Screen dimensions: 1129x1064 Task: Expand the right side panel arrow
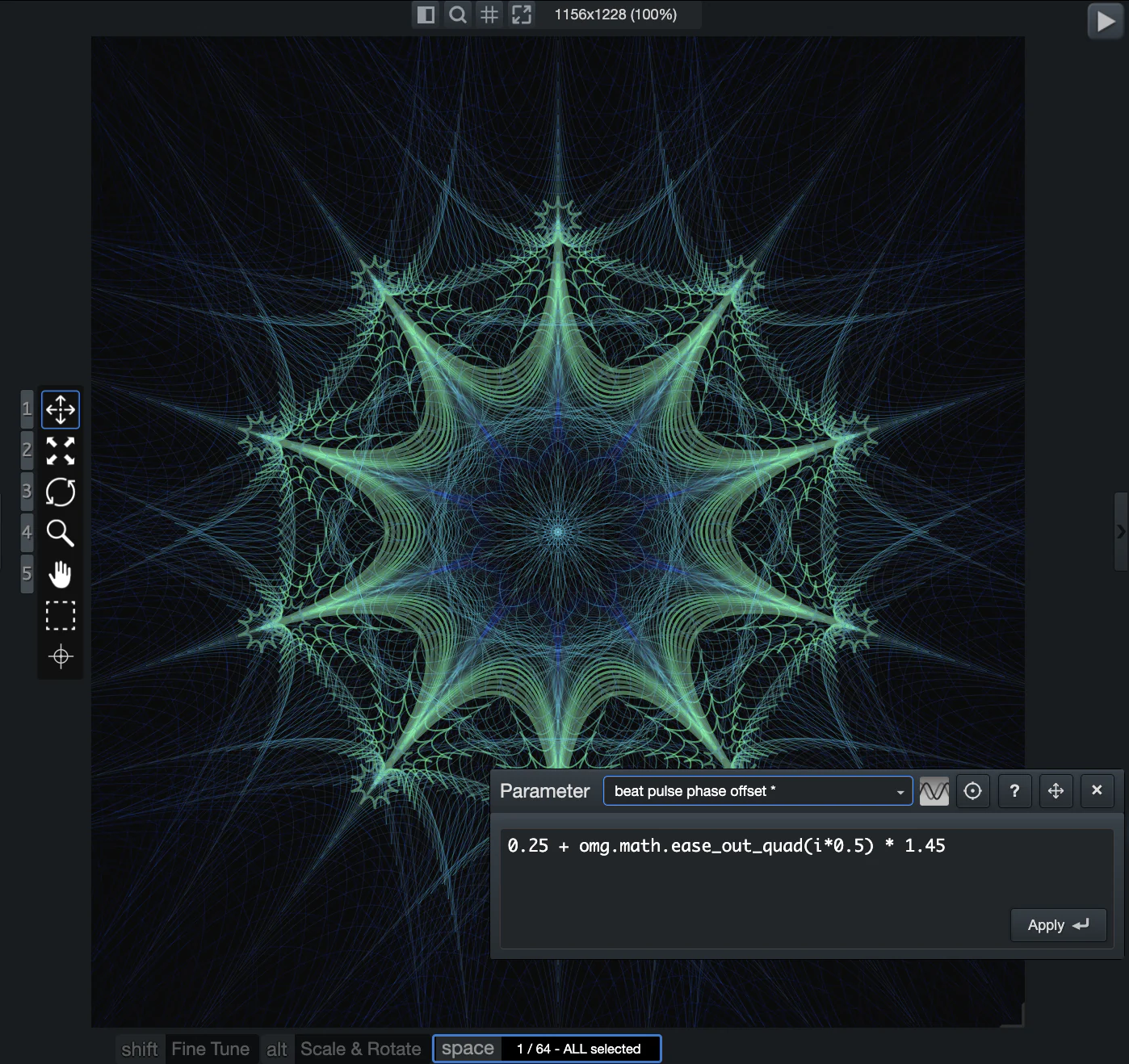[1121, 531]
